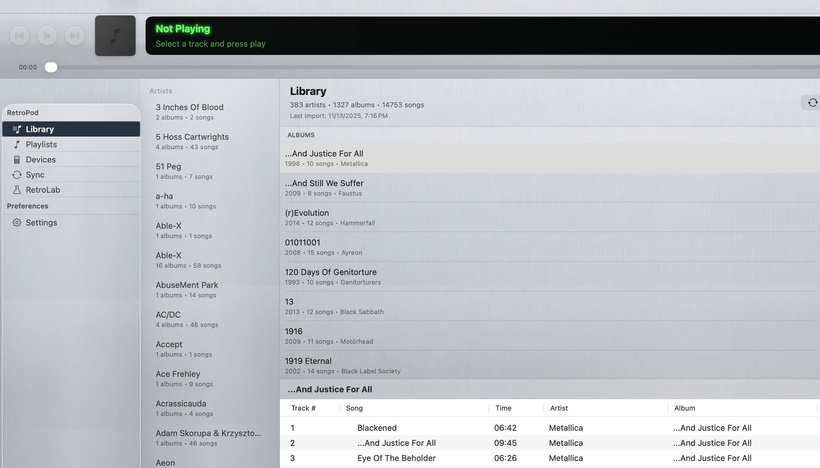Click the previous track button
Screen dimensions: 820x468
point(19,36)
